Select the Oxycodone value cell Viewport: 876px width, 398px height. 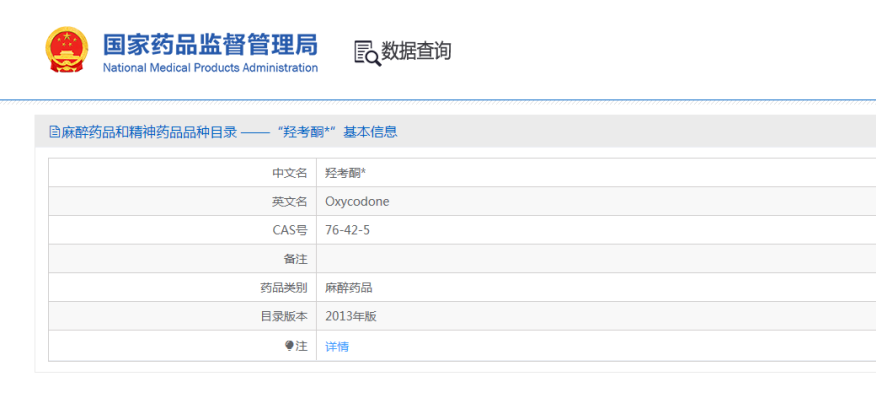pos(596,202)
